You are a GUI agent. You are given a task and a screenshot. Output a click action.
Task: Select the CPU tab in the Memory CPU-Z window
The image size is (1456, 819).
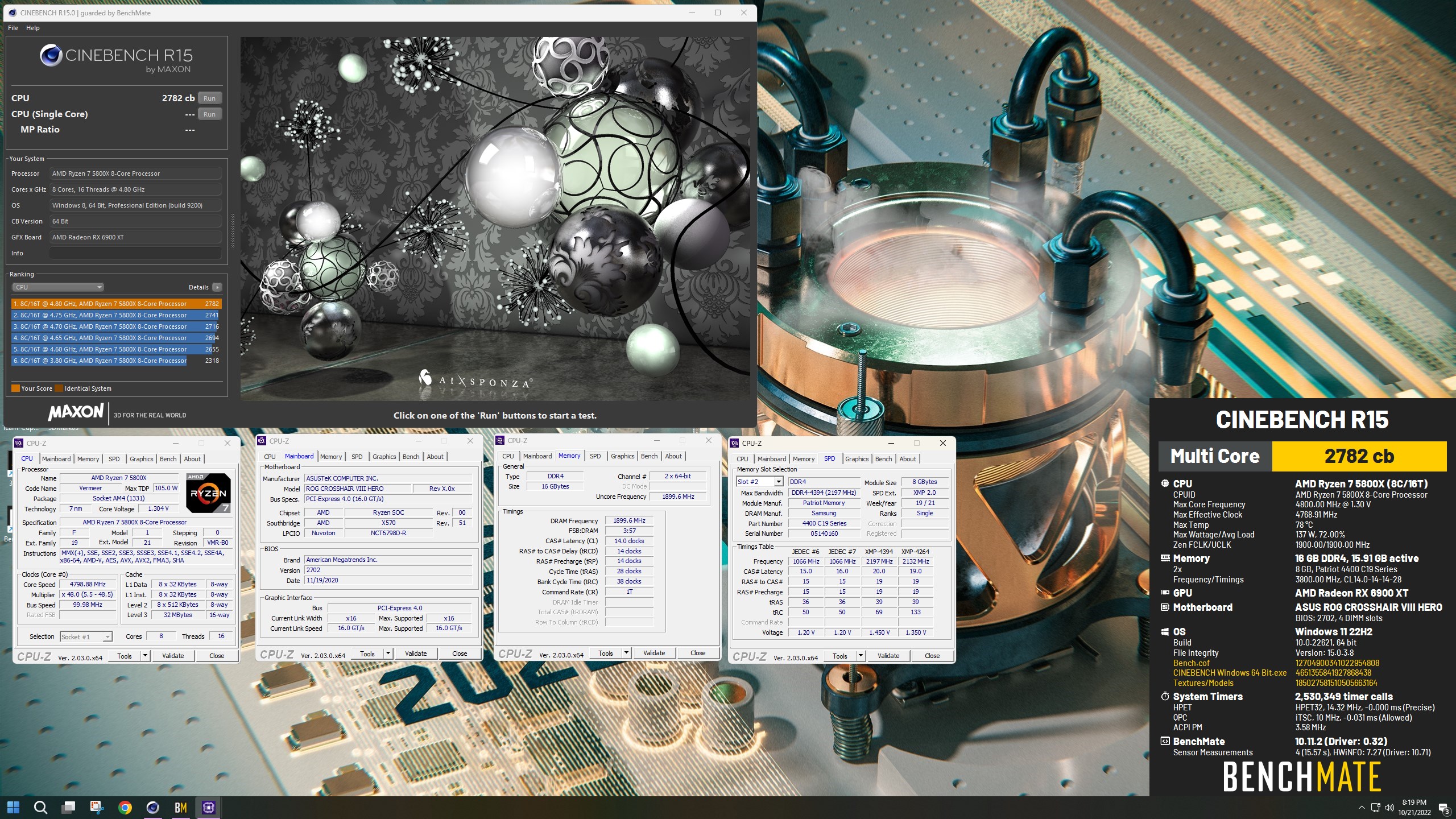(508, 456)
